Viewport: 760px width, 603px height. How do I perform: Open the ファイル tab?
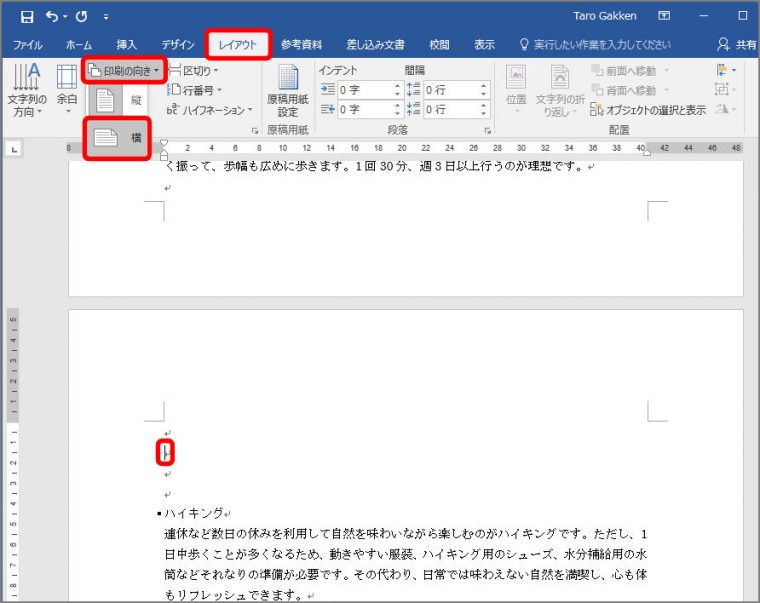click(x=28, y=45)
